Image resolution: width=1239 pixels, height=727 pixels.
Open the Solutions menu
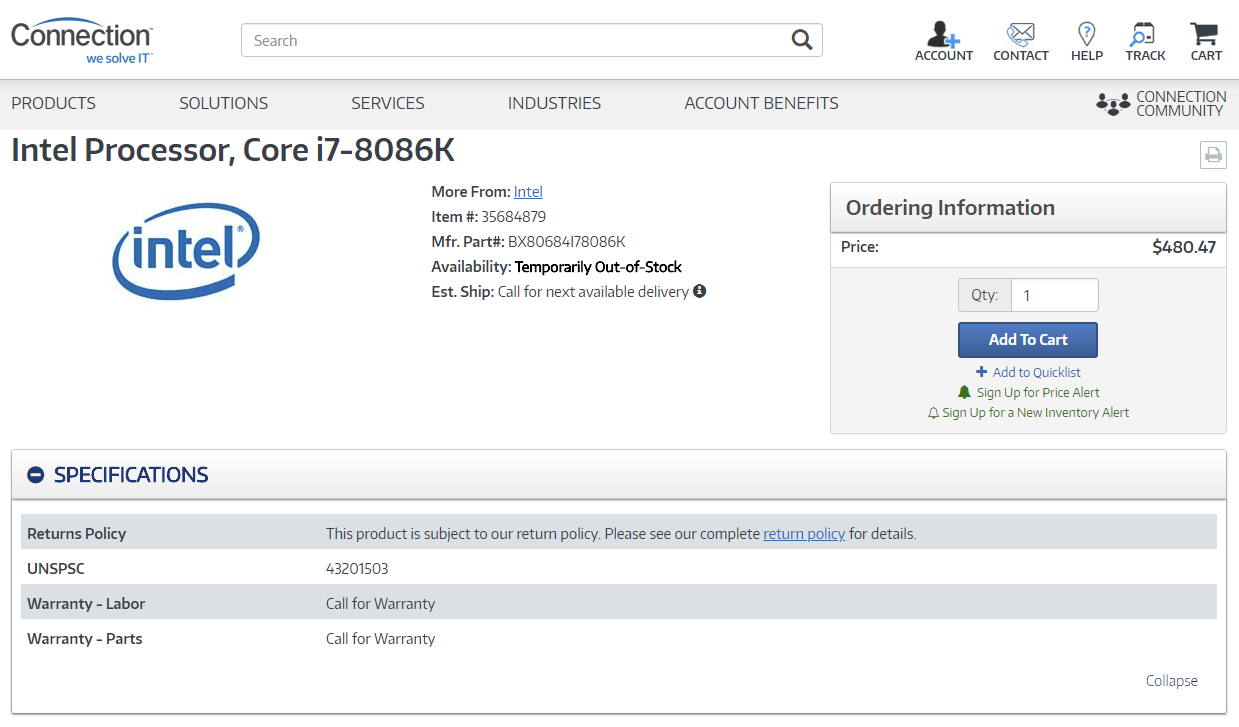(x=223, y=103)
